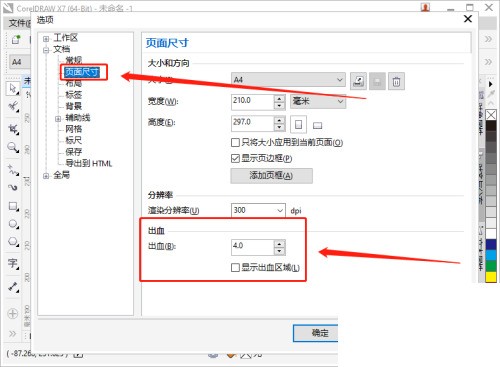Select 标尺 in the options tree
Screen dimensions: 500x367
pyautogui.click(x=73, y=140)
